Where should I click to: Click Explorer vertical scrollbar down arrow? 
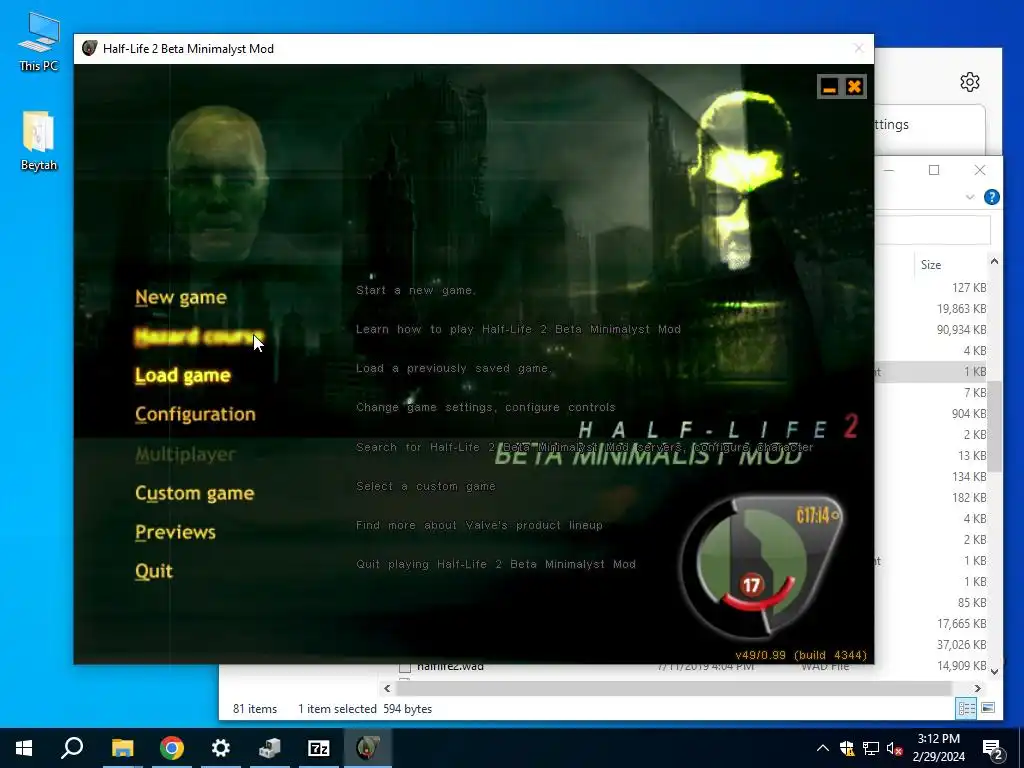994,671
